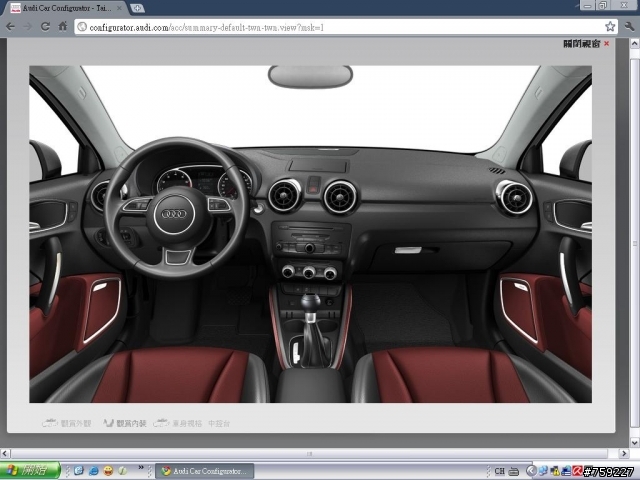Launch Internet Explorer from quick launch
The image size is (640, 480).
93,471
